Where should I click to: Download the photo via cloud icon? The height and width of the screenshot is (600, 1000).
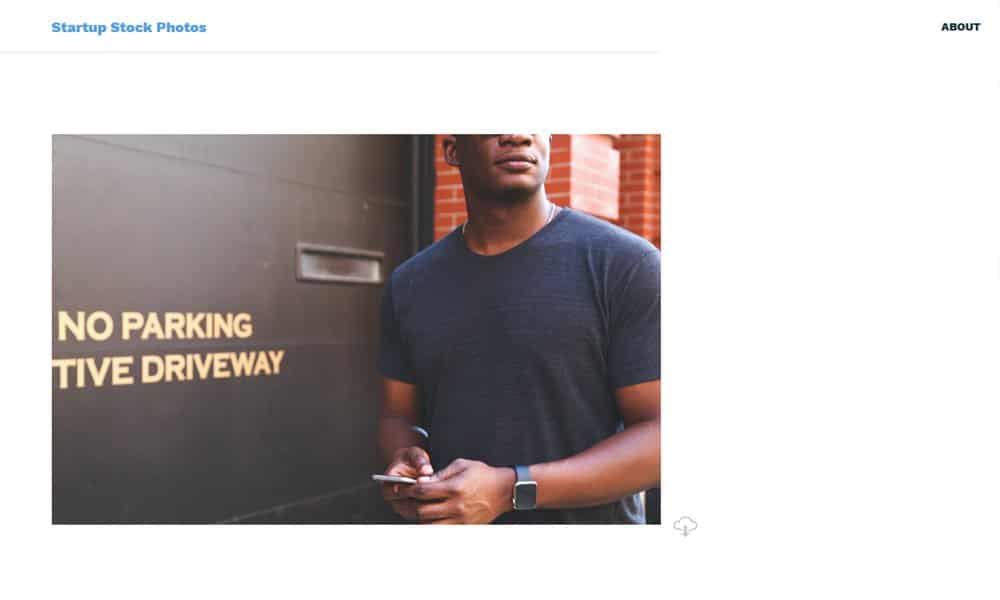[x=685, y=526]
